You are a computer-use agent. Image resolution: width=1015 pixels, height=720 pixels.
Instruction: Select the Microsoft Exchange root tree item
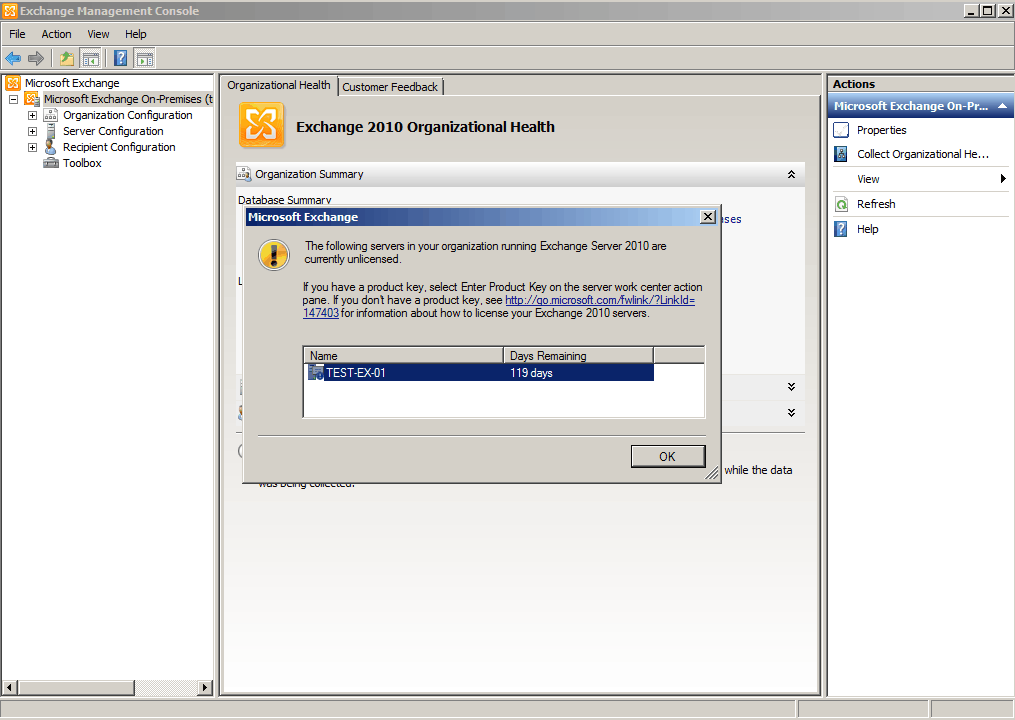tap(72, 83)
